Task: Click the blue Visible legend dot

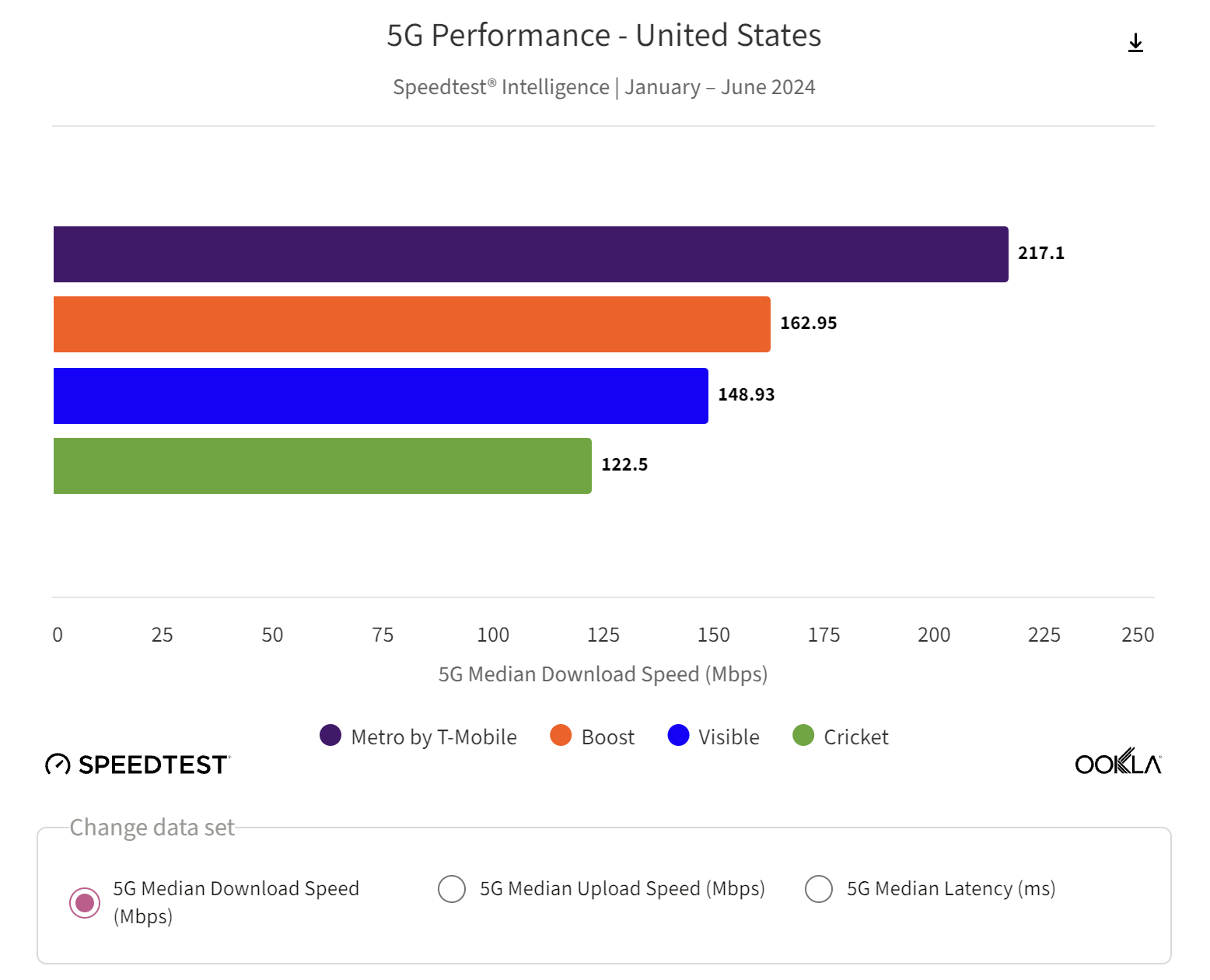Action: click(678, 736)
